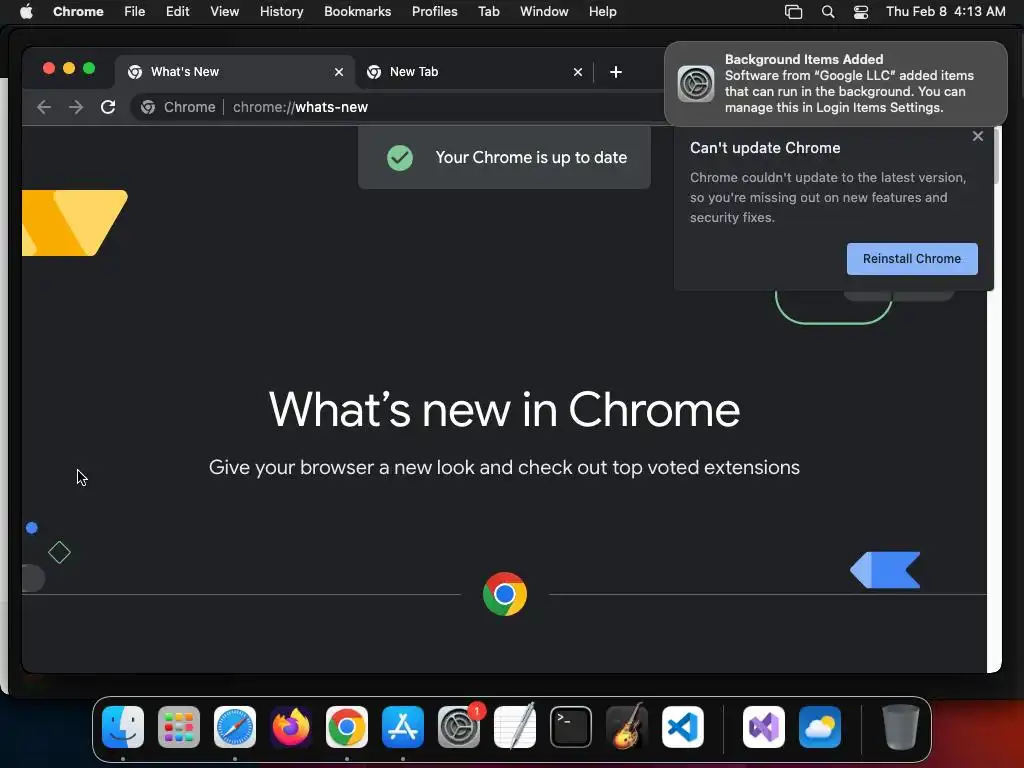Viewport: 1024px width, 768px height.
Task: Click the Chrome site info icon in address bar
Action: (148, 107)
